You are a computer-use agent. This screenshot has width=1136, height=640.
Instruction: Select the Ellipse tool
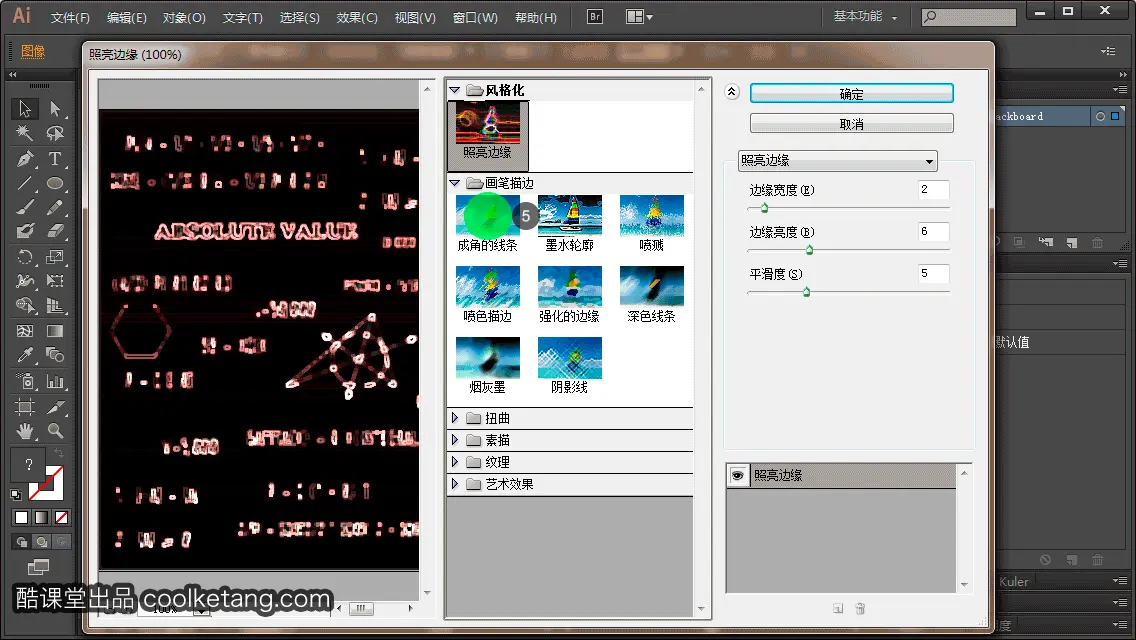point(55,183)
